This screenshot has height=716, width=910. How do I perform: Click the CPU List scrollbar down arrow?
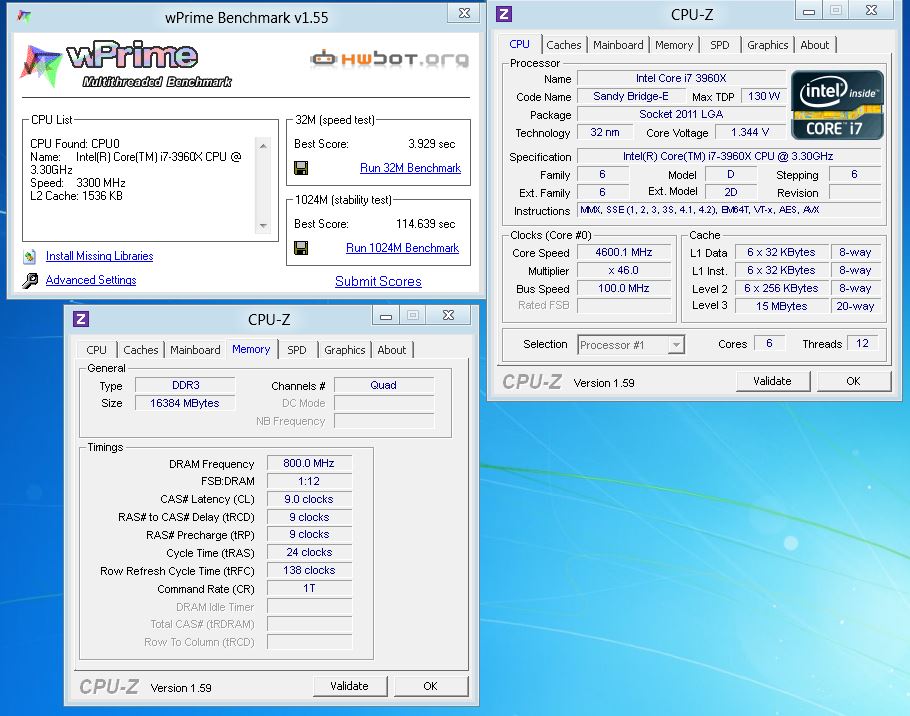(263, 226)
